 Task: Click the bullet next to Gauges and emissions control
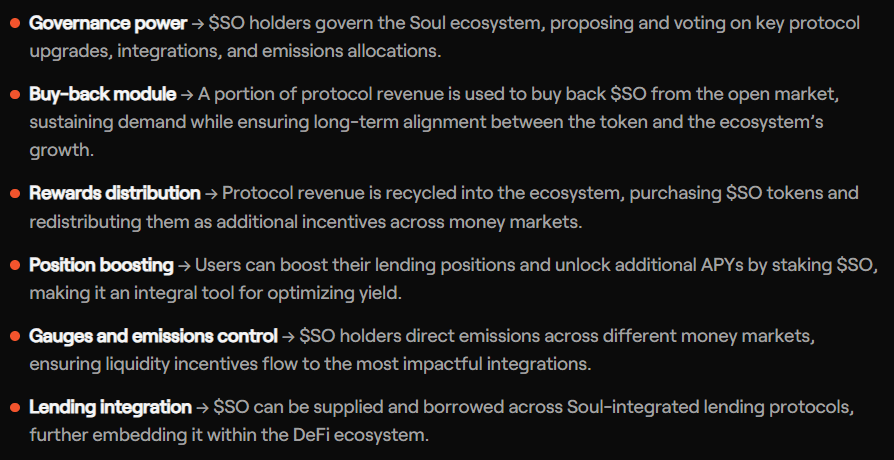tap(15, 337)
